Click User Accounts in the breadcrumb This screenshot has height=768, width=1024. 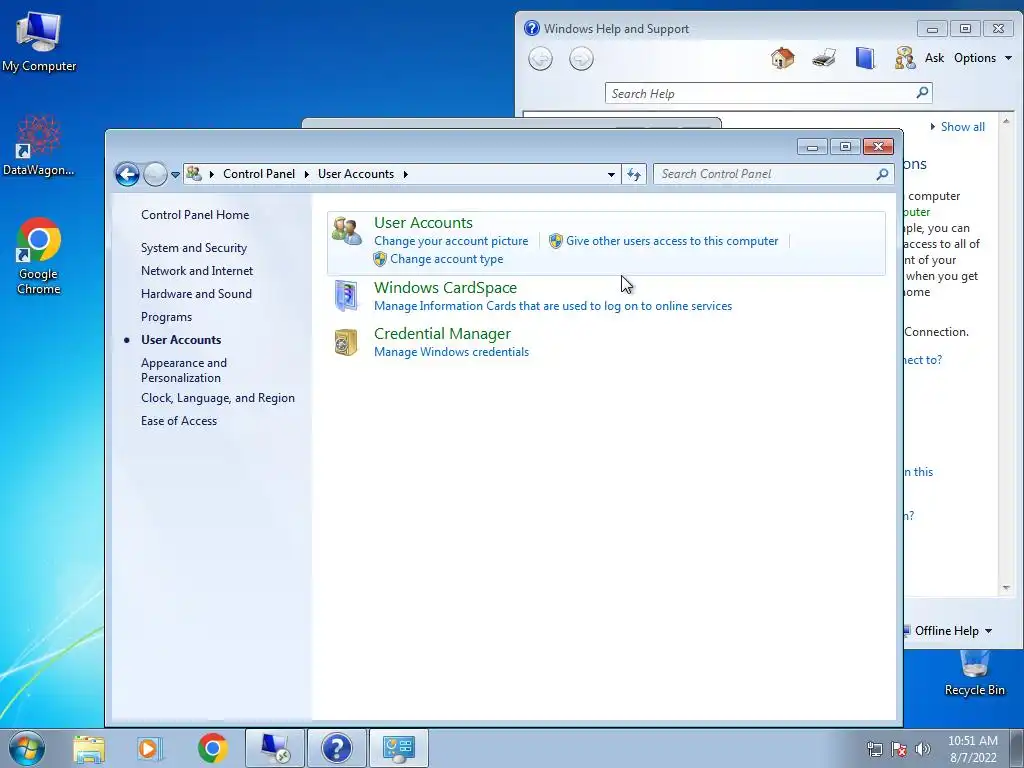tap(356, 174)
